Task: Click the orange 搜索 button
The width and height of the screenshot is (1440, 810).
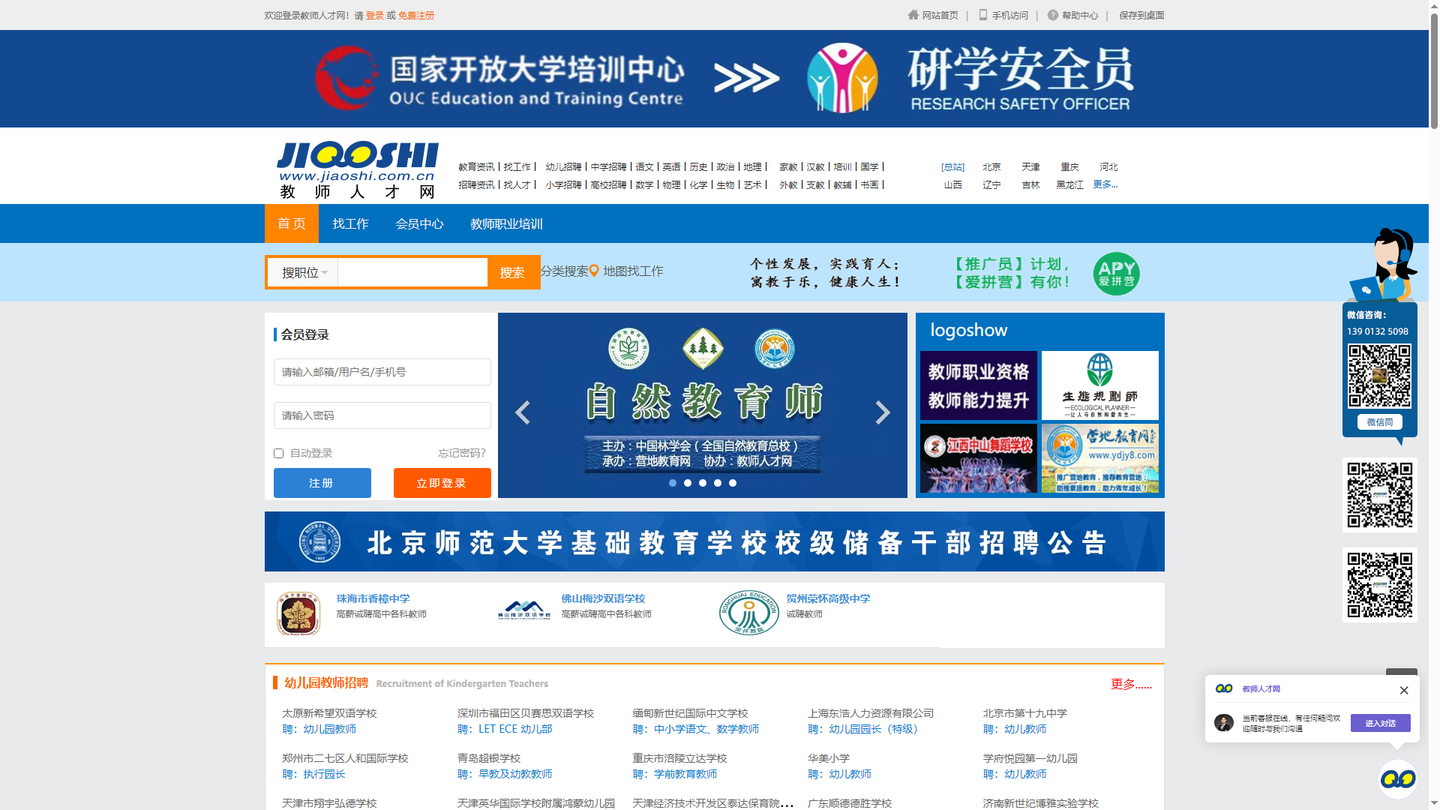Action: point(513,272)
